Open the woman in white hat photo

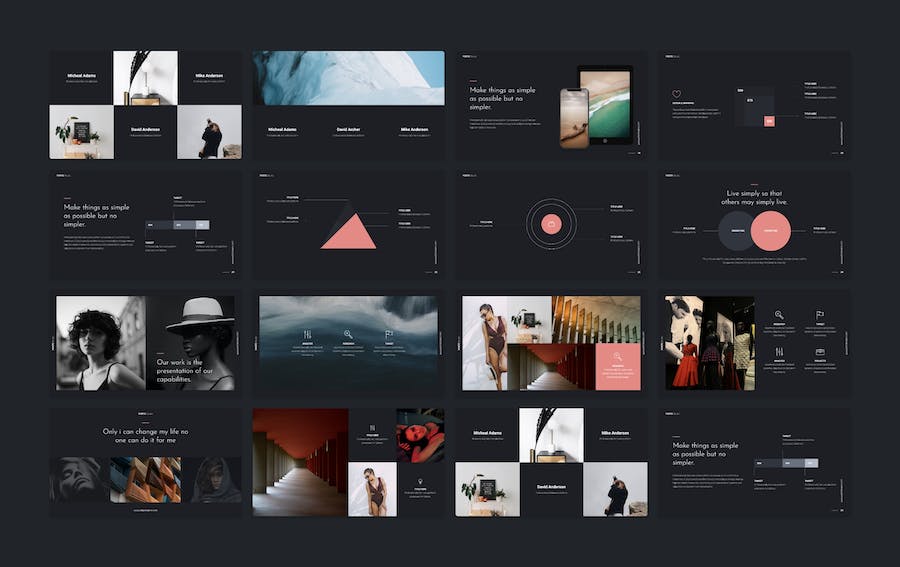pyautogui.click(x=197, y=342)
